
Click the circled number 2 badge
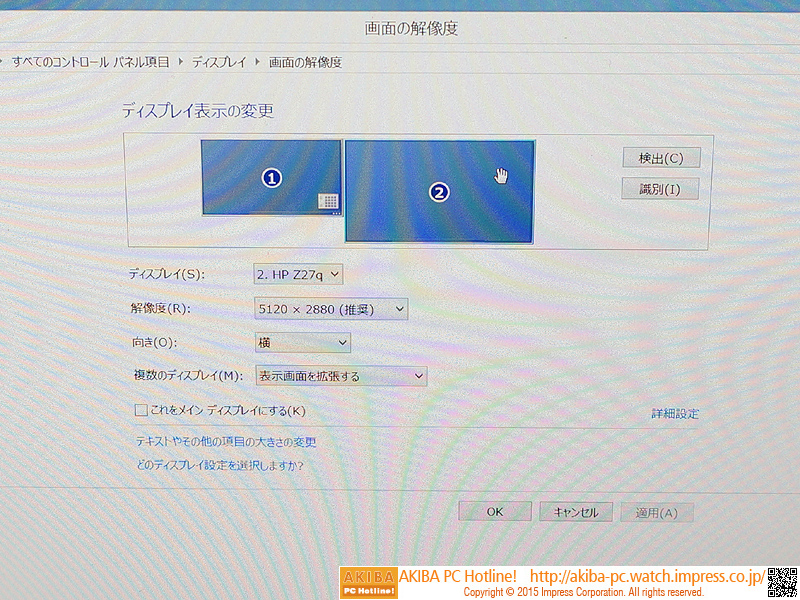coord(439,192)
